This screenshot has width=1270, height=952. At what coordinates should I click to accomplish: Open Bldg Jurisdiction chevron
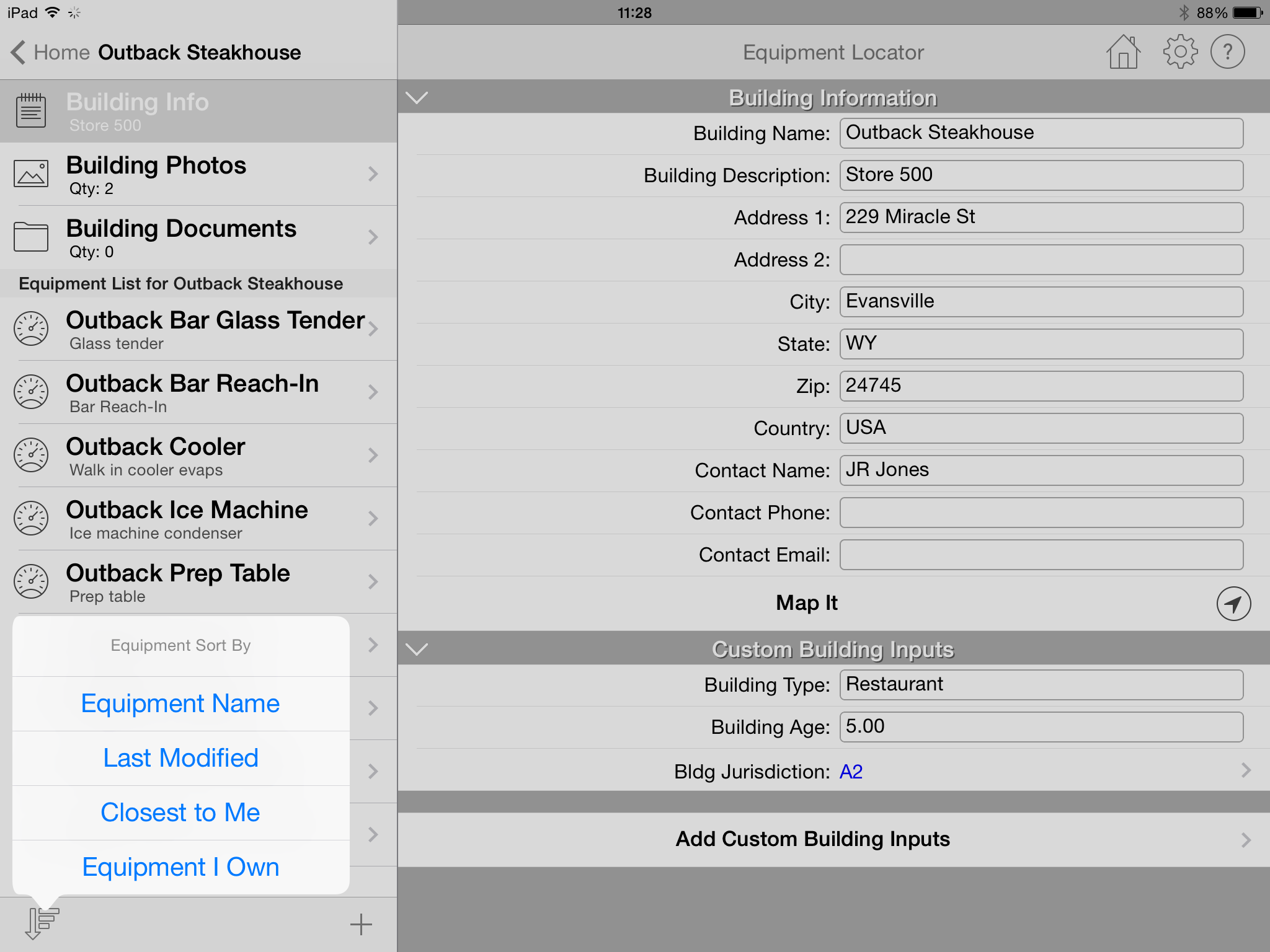tap(1246, 770)
